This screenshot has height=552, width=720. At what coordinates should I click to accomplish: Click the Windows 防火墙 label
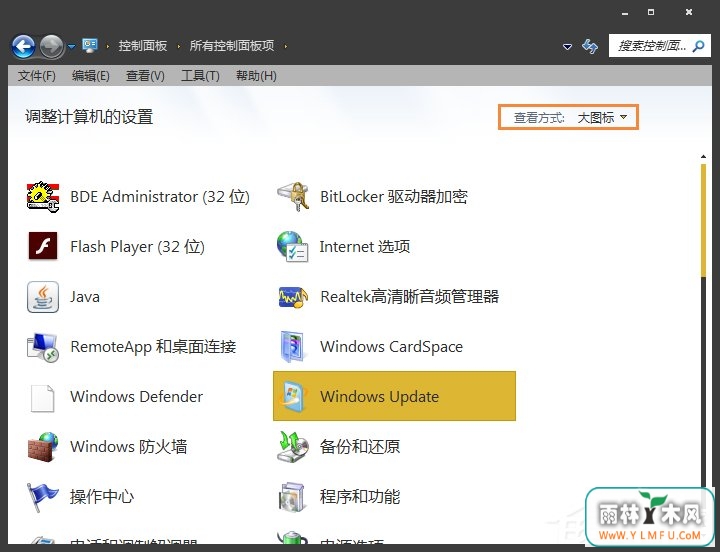point(129,446)
